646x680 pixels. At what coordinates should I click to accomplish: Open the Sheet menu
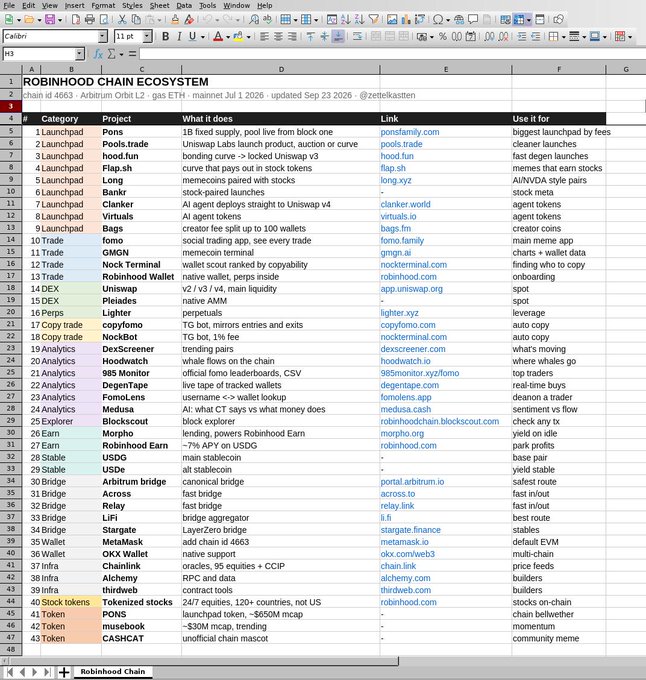[160, 5]
